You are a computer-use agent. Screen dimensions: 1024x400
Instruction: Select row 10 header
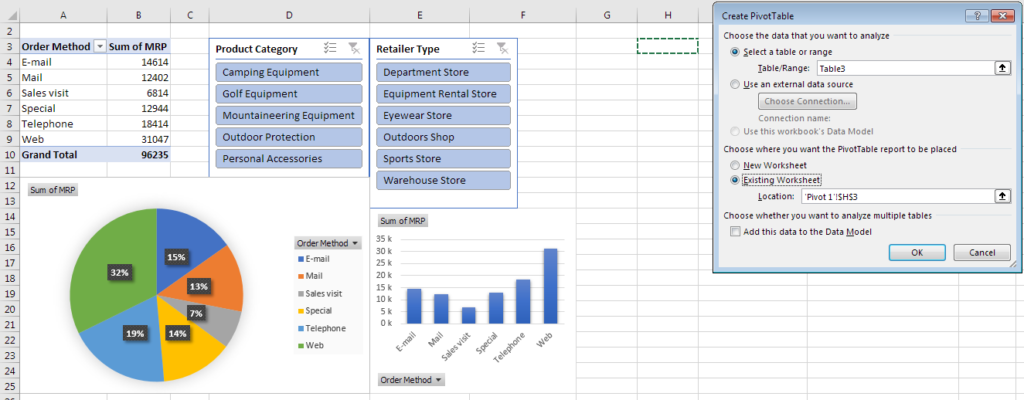9,155
